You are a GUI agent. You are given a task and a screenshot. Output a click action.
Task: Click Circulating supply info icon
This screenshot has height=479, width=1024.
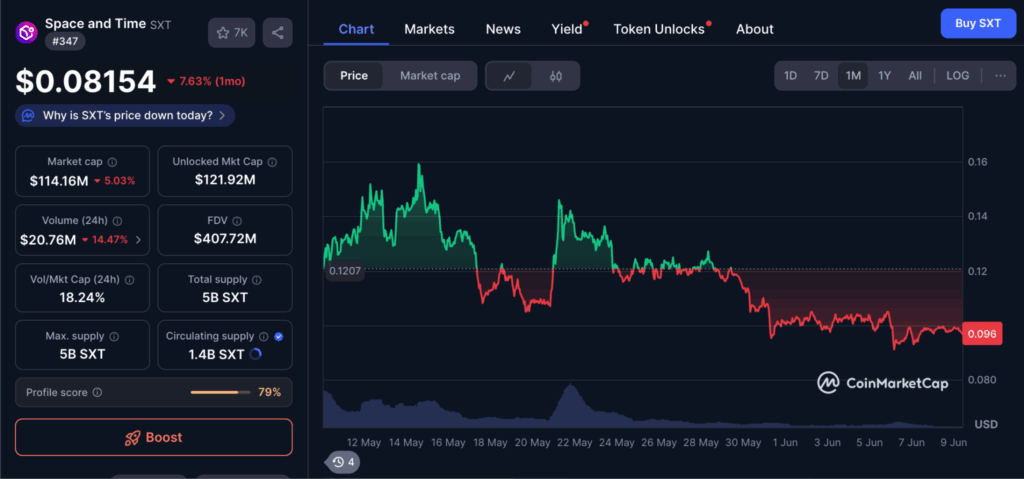(x=264, y=337)
